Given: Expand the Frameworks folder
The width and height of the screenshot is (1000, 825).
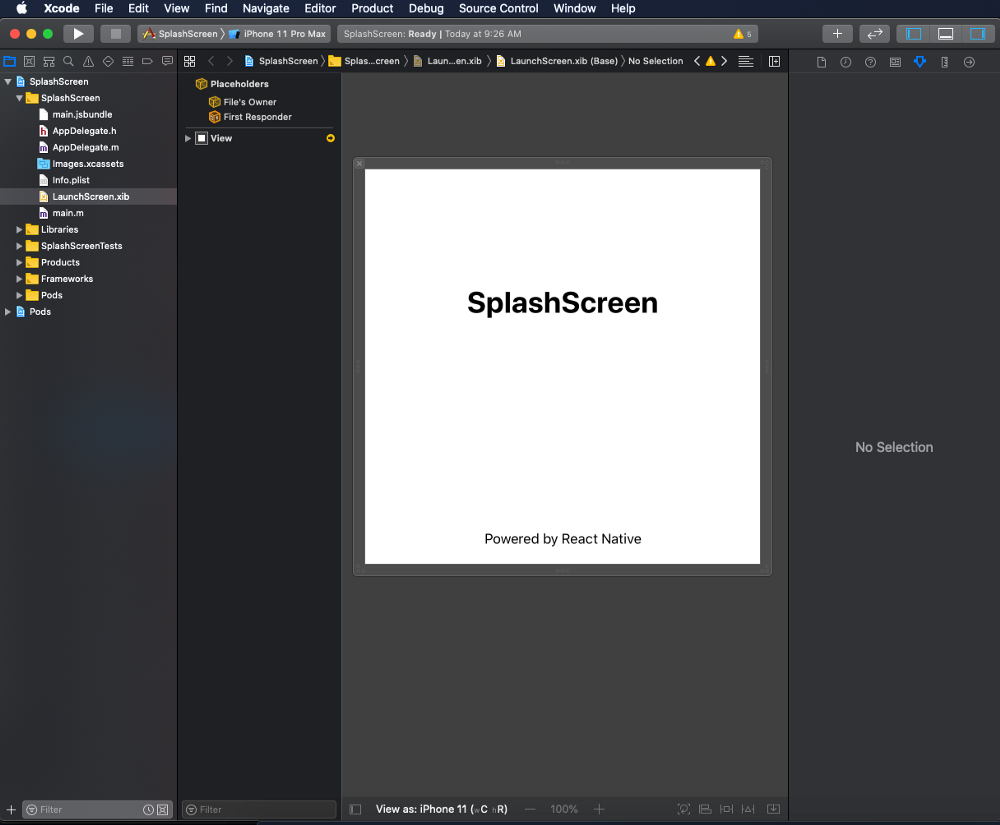Looking at the screenshot, I should 19,279.
